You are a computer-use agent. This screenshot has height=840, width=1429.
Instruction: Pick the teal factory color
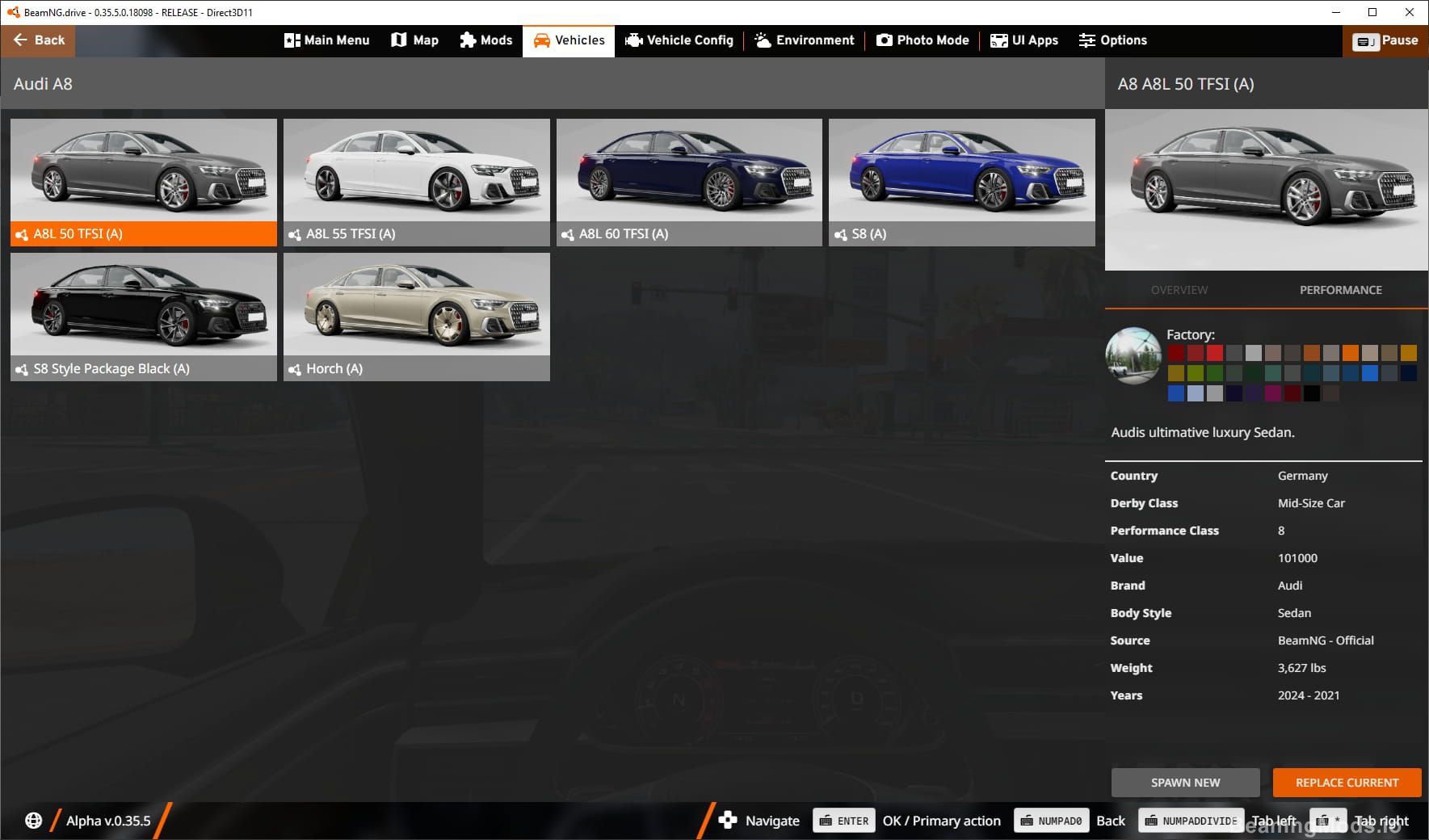[1273, 373]
